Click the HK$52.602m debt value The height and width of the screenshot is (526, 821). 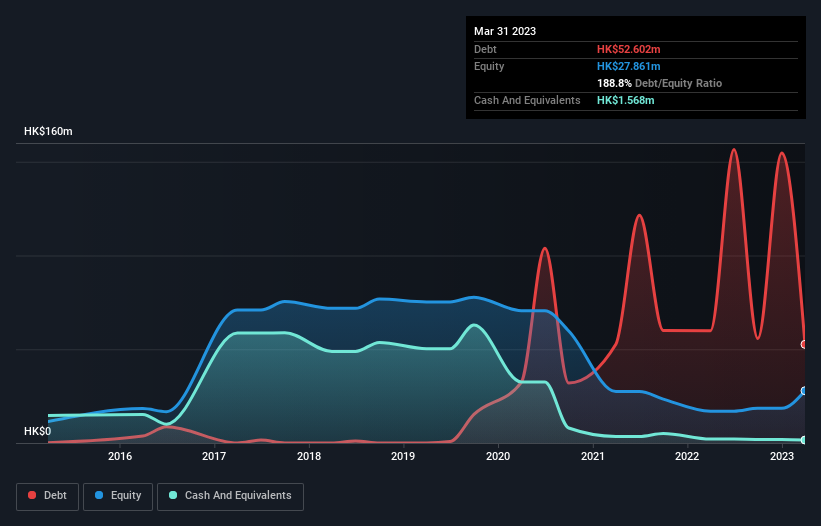click(628, 49)
